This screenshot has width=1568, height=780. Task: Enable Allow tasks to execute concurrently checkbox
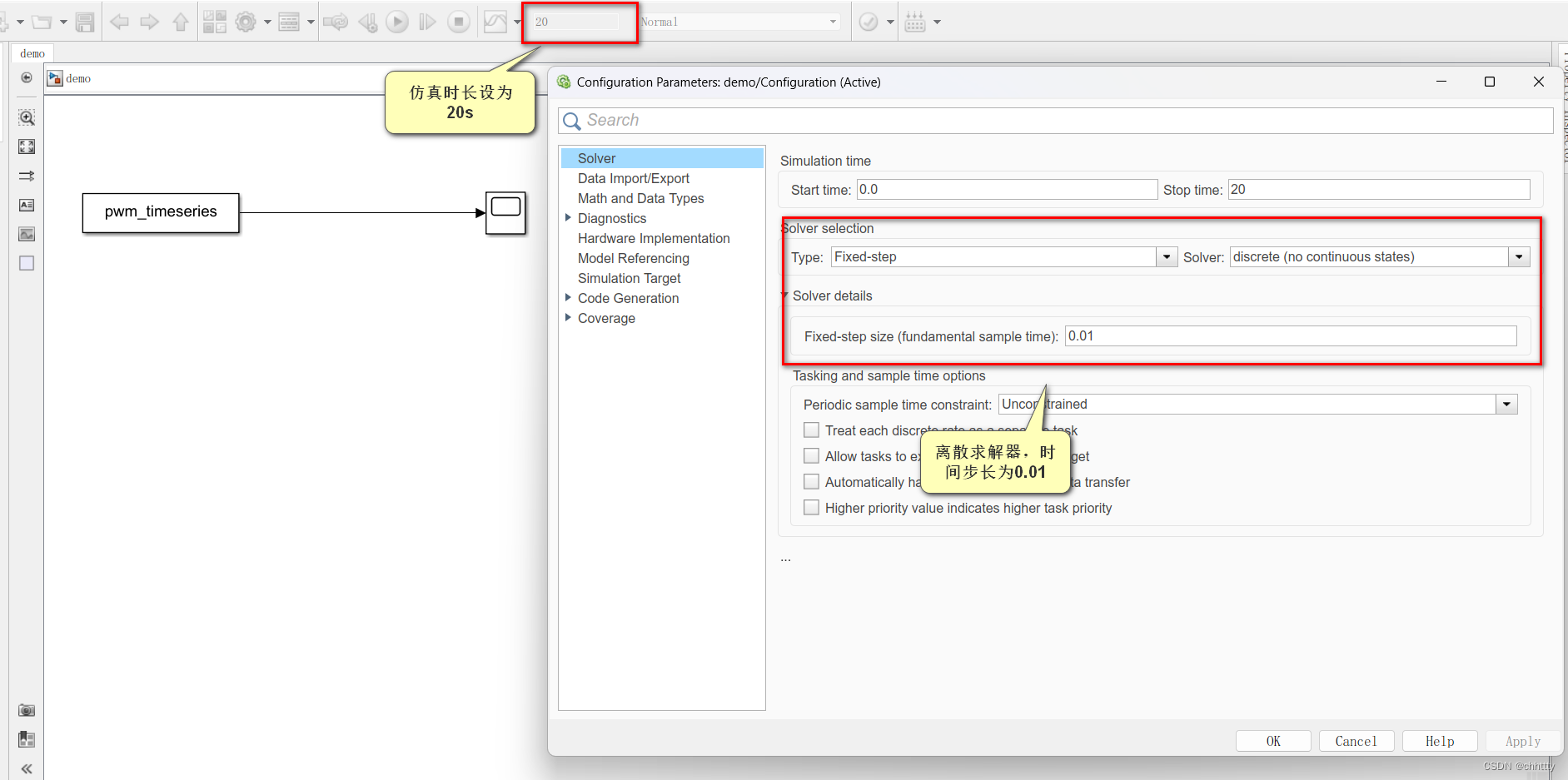click(811, 456)
